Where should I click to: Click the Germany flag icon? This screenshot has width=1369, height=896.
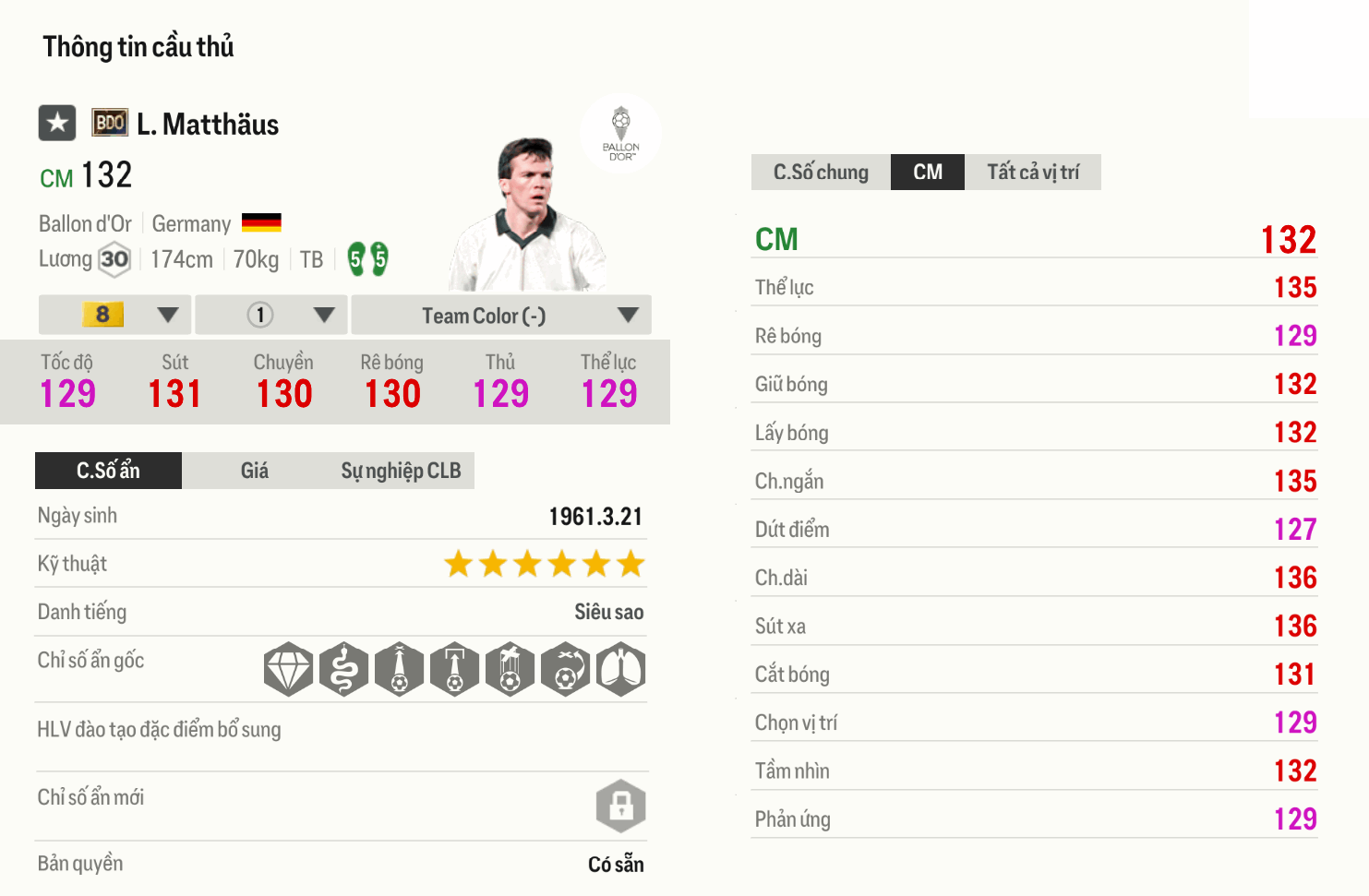(261, 223)
